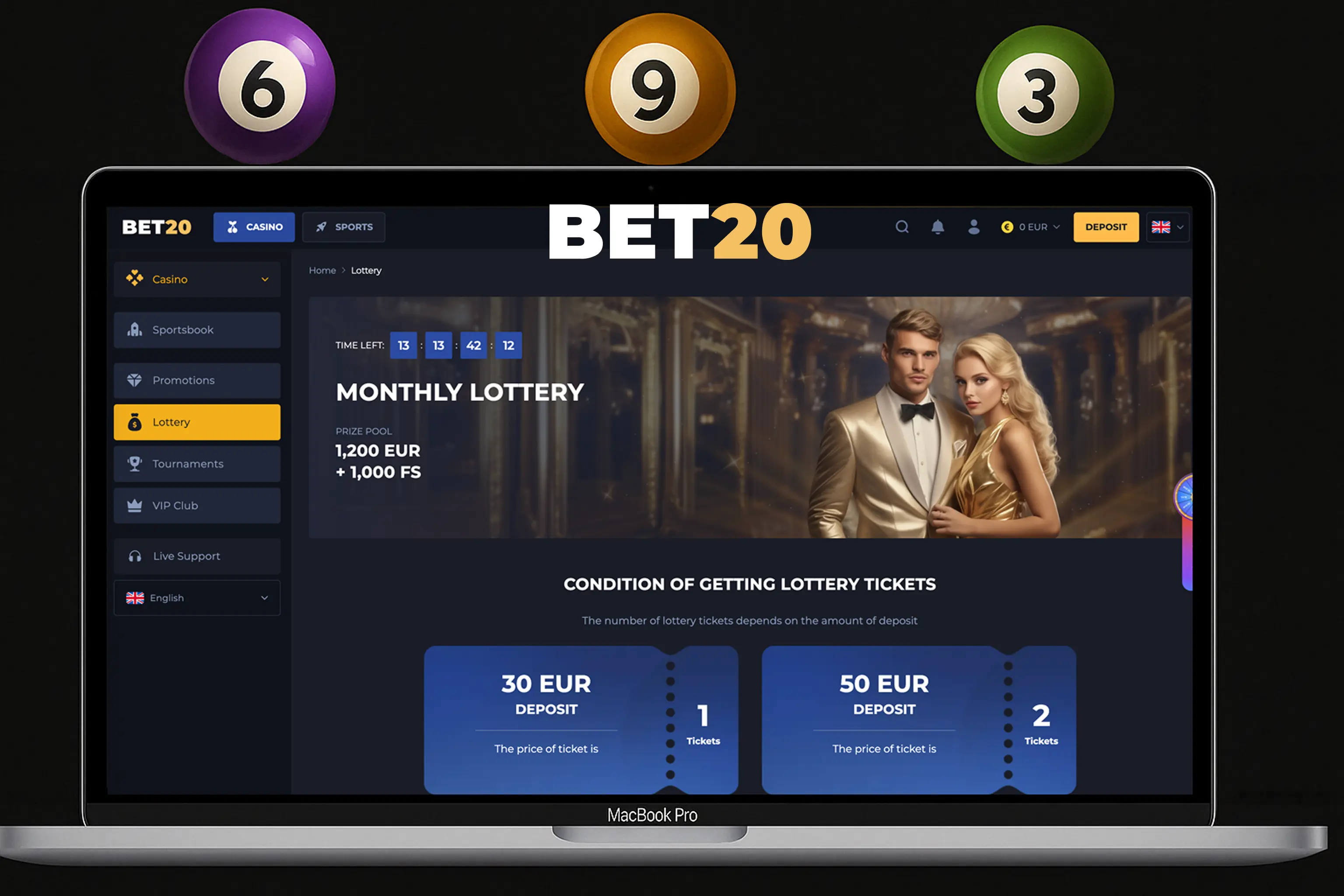Click the yellow DEPOSIT button
The image size is (1344, 896).
[x=1106, y=227]
